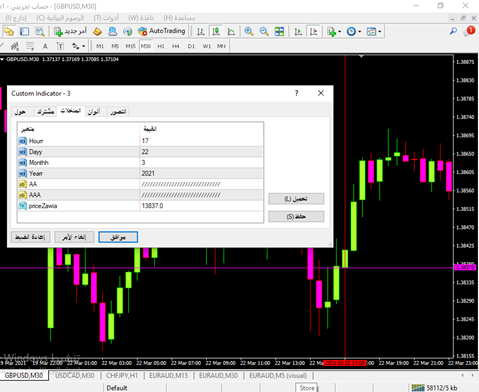Click the تحميل (L) load button

(x=296, y=199)
